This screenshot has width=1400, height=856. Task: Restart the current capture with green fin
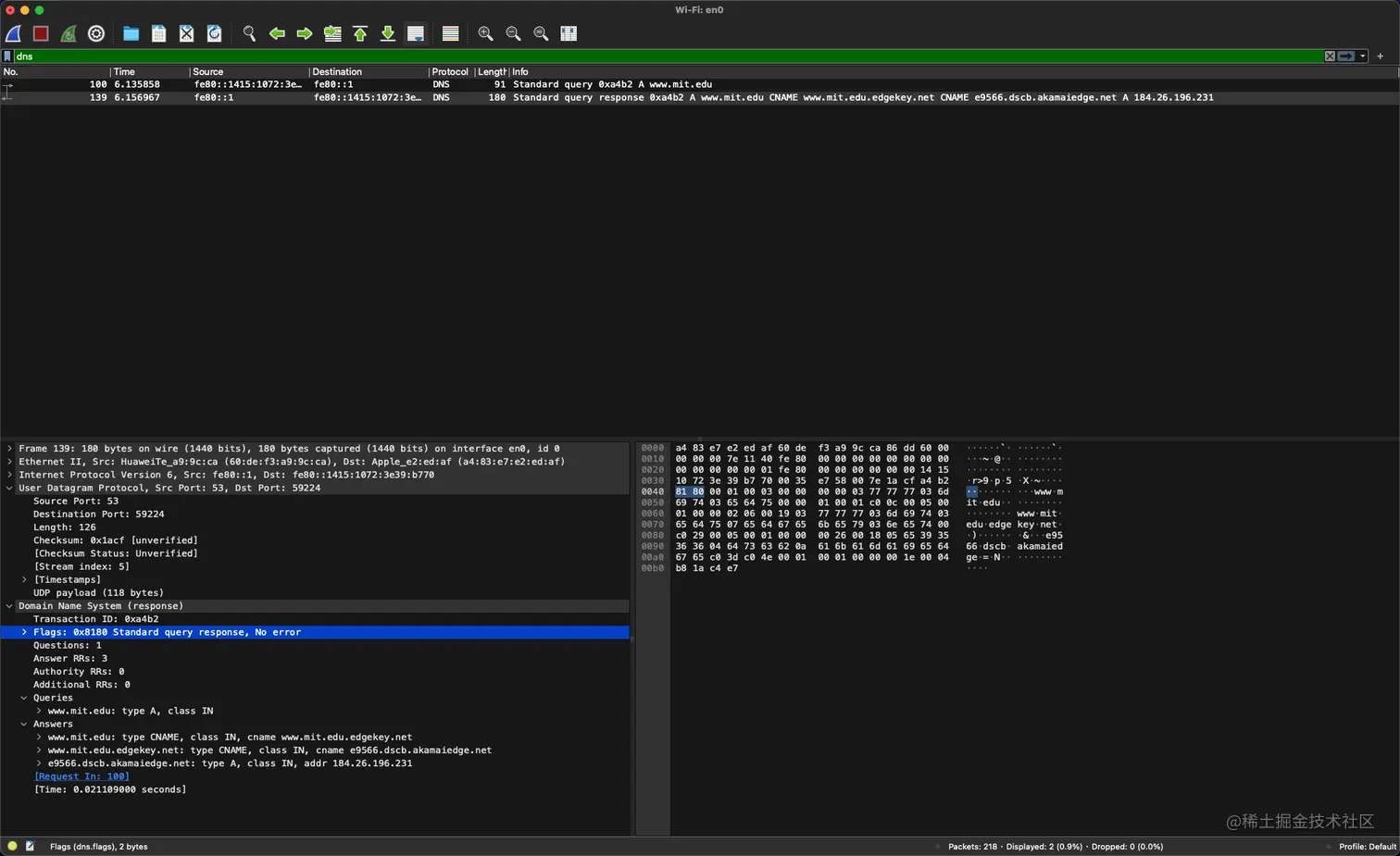point(69,34)
